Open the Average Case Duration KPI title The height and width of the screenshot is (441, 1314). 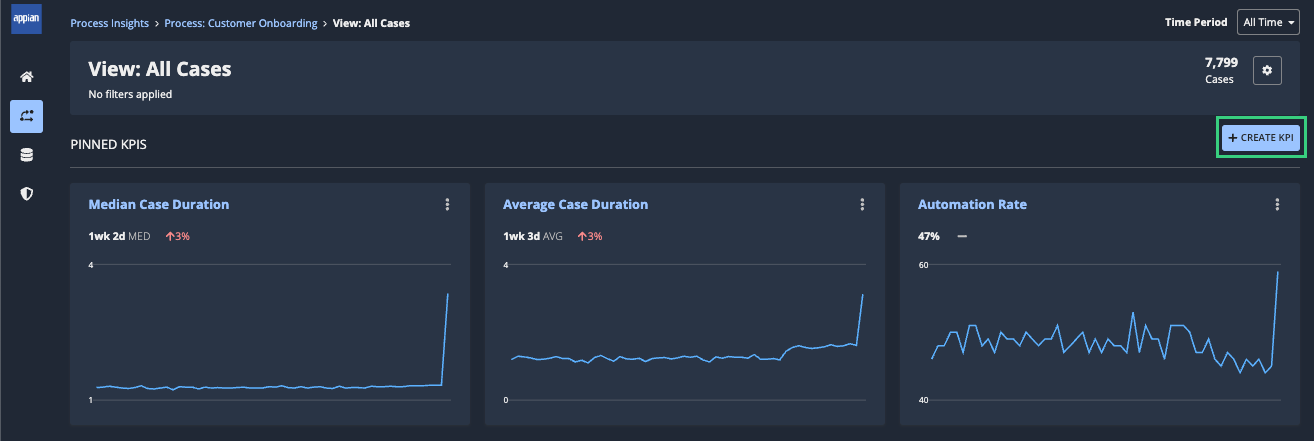pos(575,204)
